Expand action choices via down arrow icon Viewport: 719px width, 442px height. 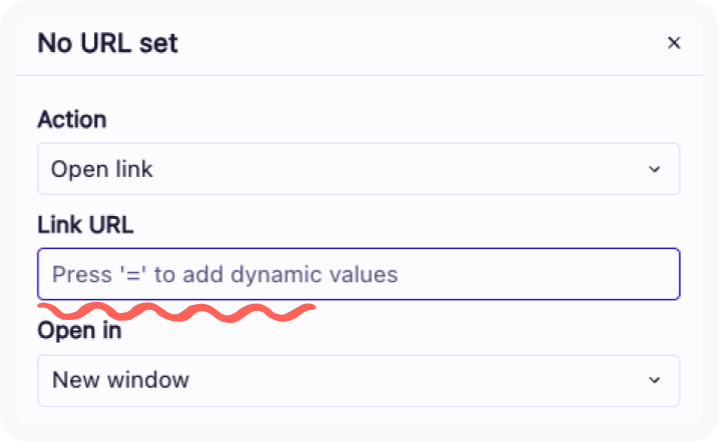point(655,169)
